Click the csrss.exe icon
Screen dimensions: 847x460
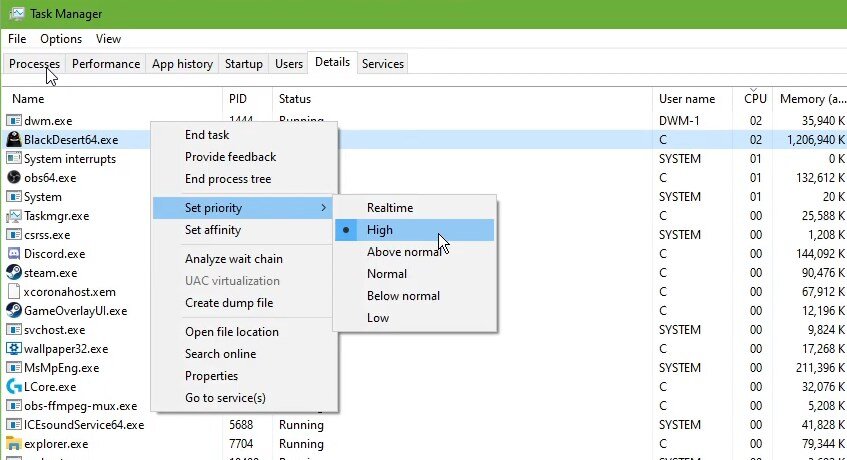coord(14,235)
